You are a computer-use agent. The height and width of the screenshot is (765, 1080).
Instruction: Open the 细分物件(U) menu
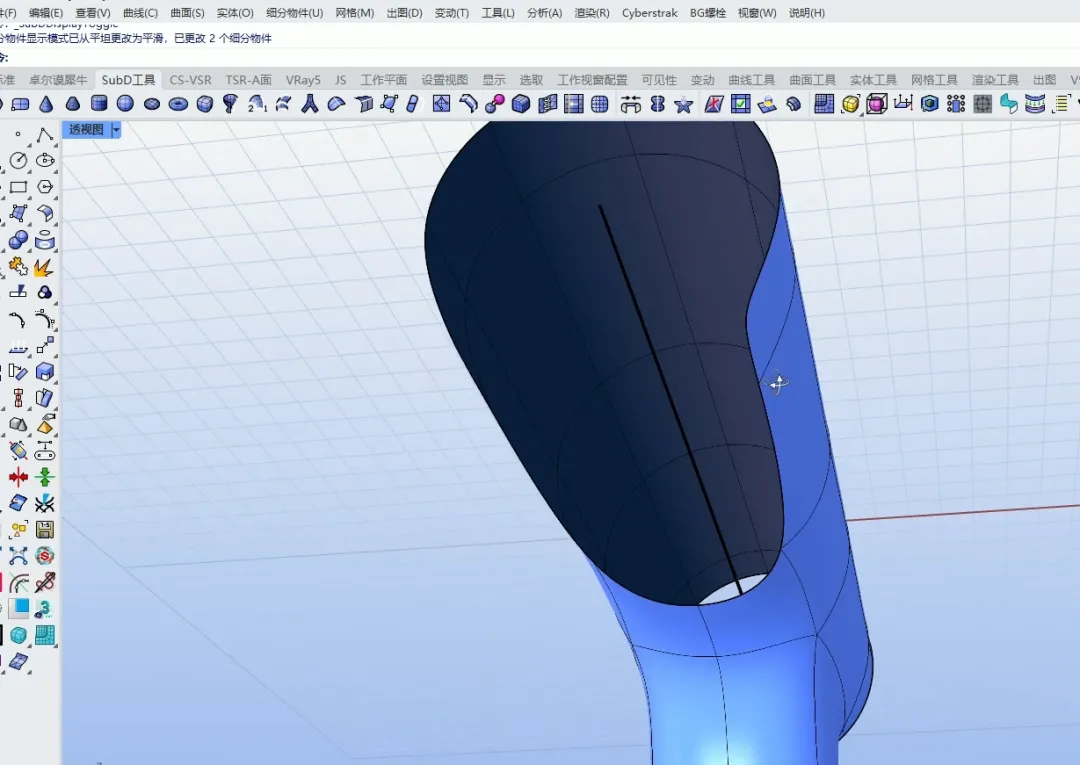pos(294,12)
